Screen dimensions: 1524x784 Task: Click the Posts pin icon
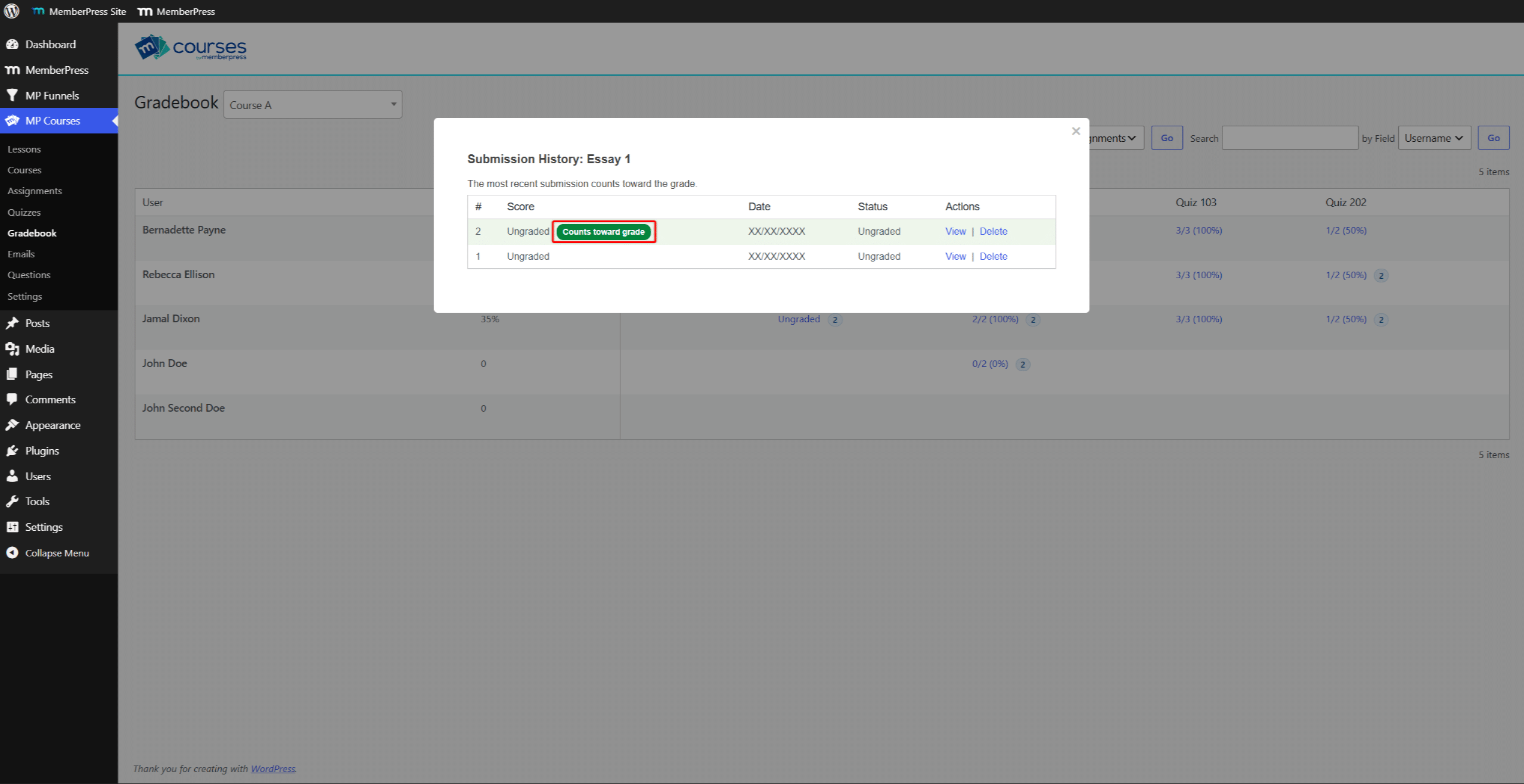(x=12, y=323)
